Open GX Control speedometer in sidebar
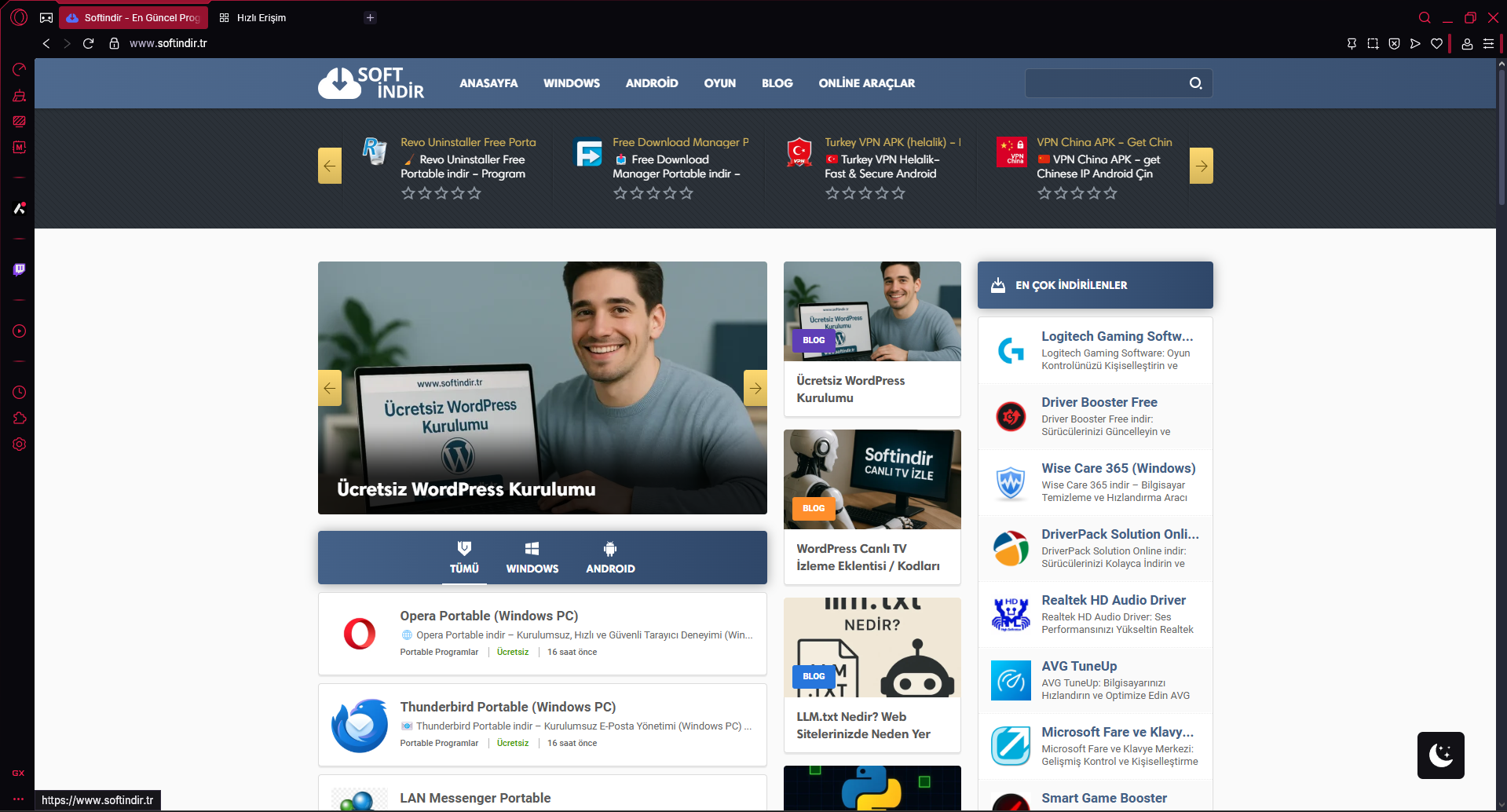This screenshot has height=812, width=1507. [x=19, y=70]
